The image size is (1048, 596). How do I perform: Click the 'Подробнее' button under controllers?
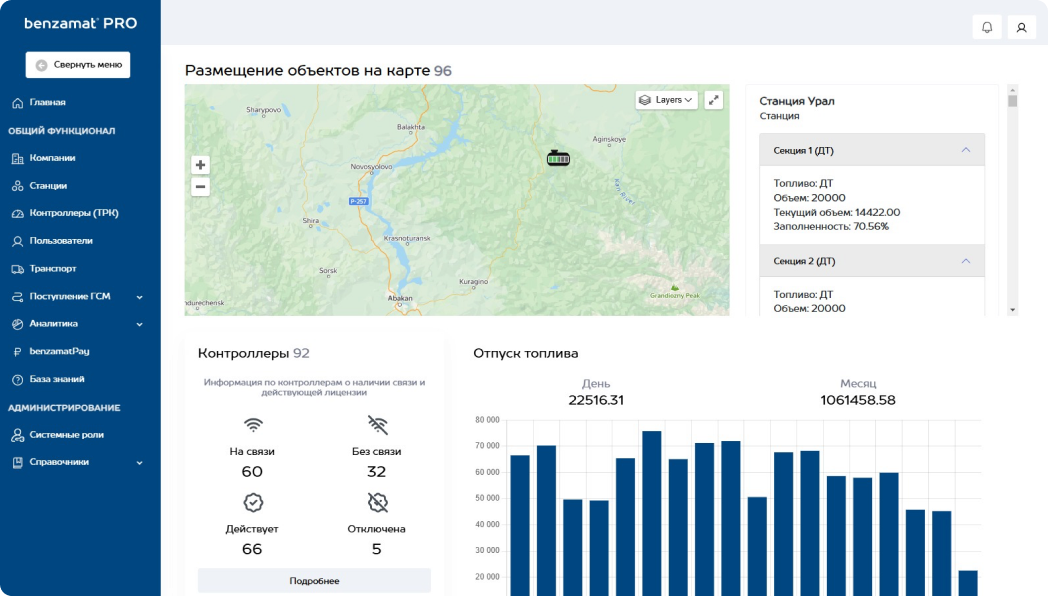pyautogui.click(x=314, y=581)
